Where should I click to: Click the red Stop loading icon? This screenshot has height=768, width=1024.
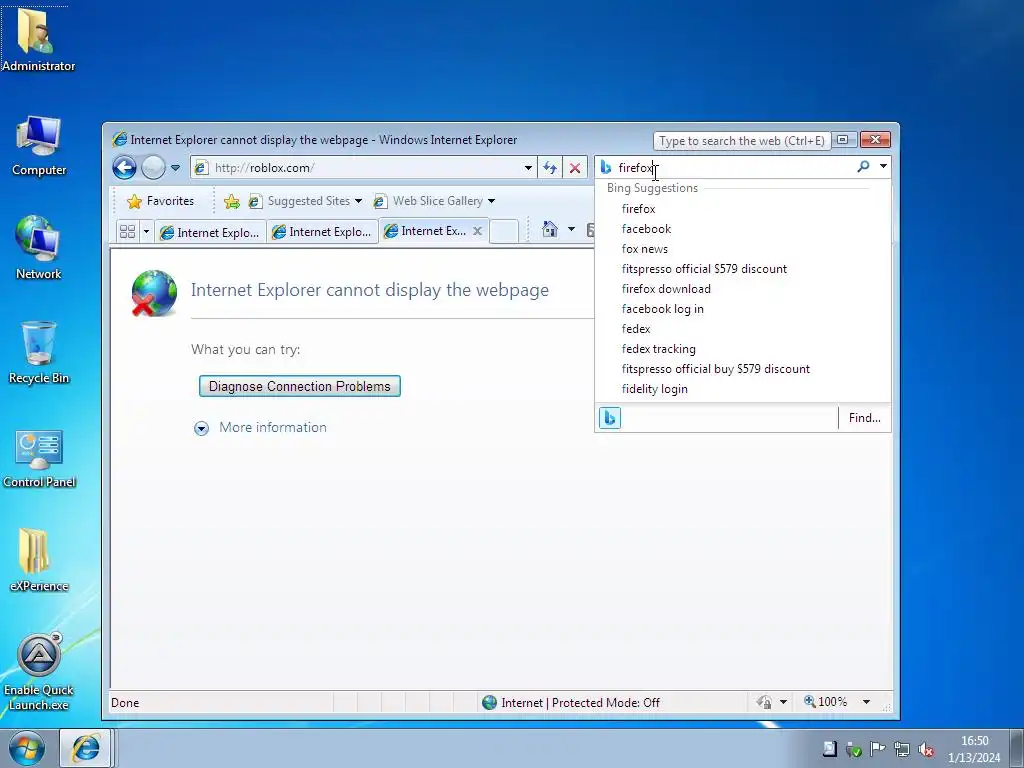pos(575,168)
